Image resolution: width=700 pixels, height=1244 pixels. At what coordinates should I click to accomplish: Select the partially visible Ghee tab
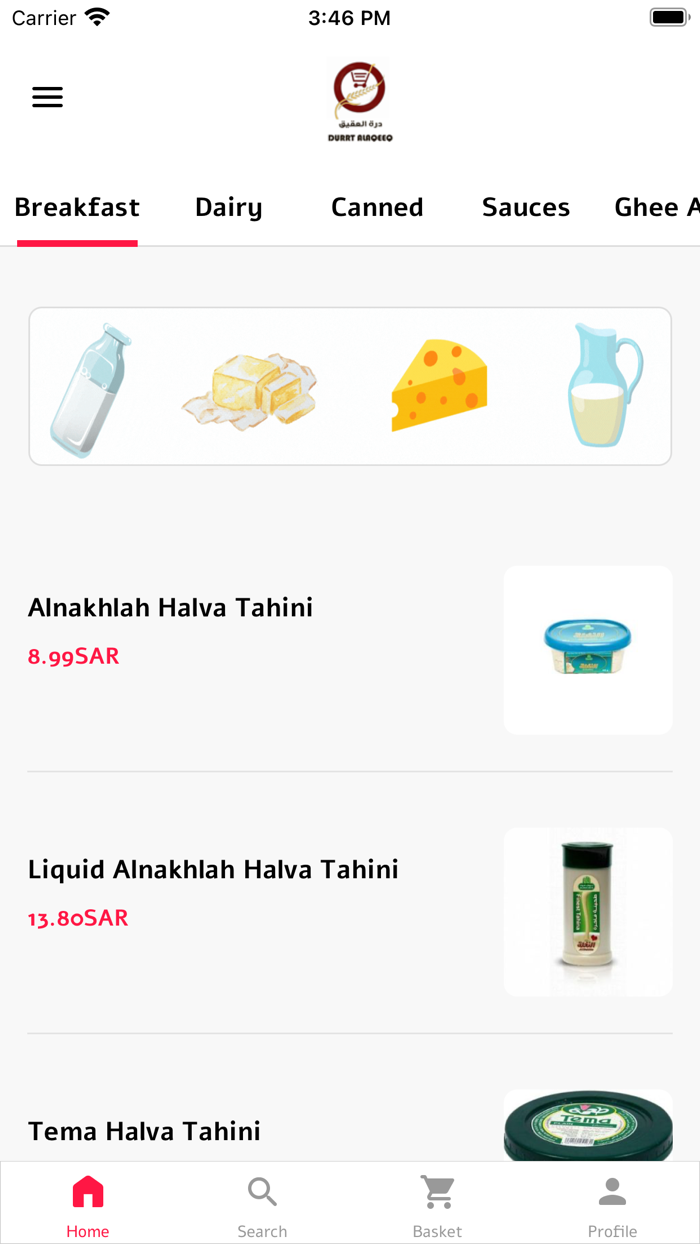coord(656,207)
